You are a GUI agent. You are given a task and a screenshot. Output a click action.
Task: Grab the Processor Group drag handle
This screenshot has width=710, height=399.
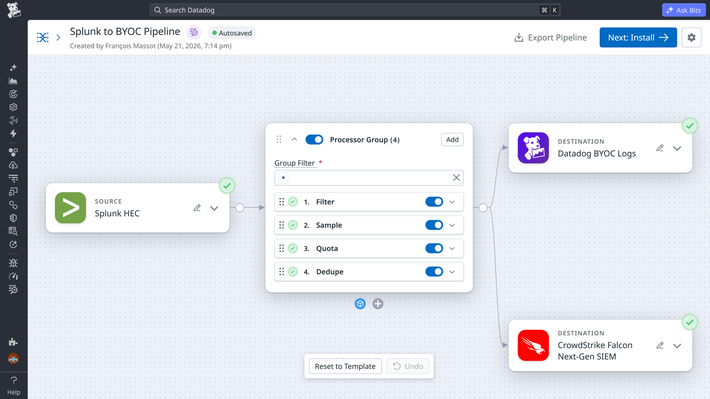pos(279,139)
